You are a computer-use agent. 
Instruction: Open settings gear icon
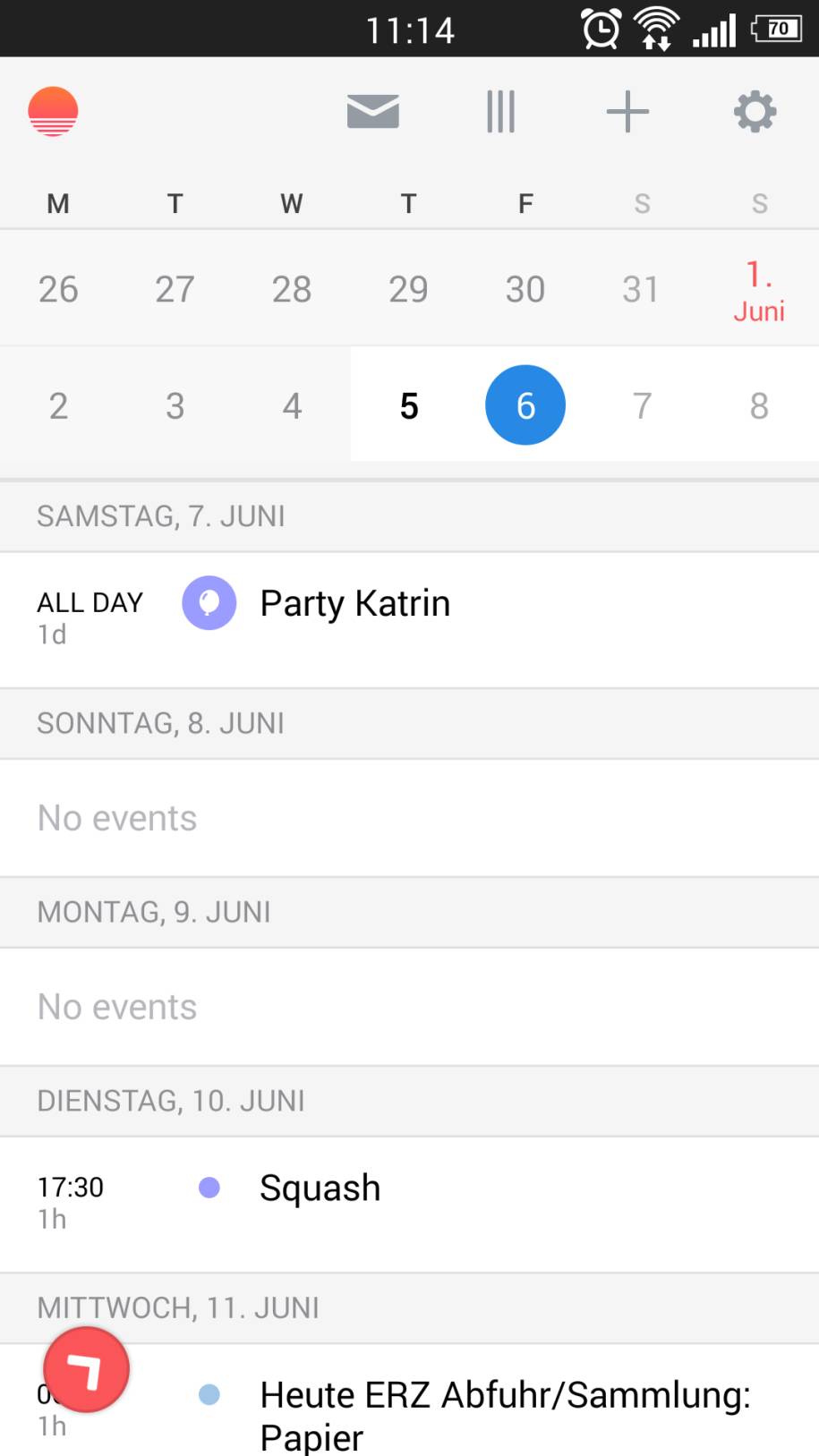[x=755, y=112]
